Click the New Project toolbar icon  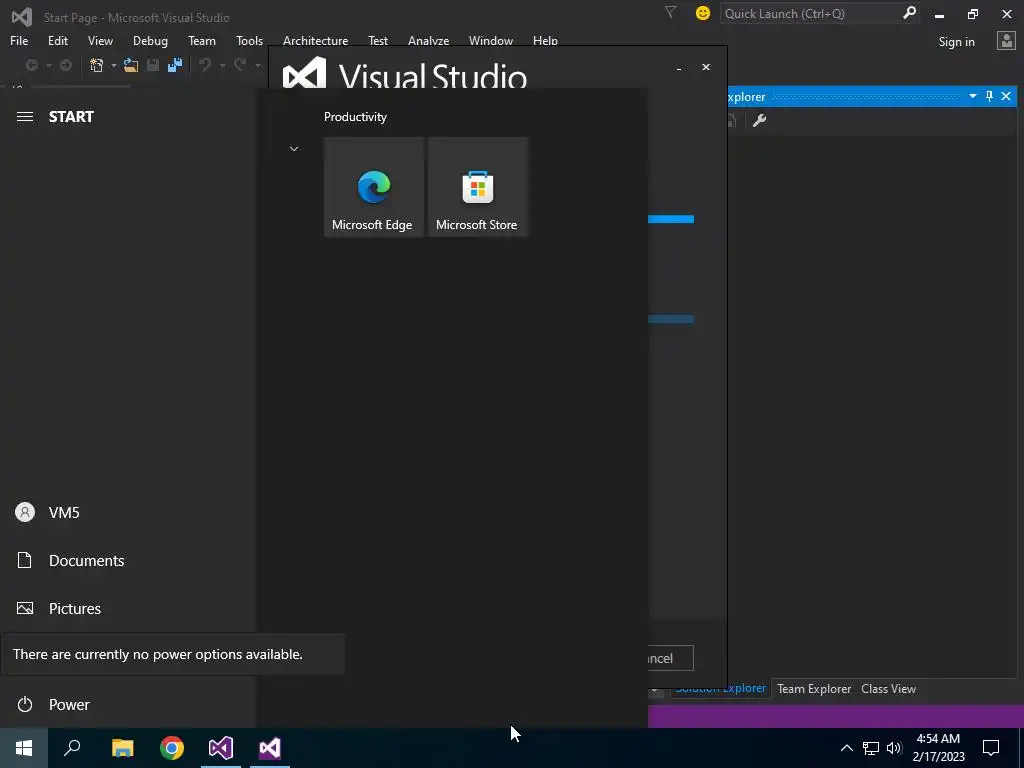point(97,65)
